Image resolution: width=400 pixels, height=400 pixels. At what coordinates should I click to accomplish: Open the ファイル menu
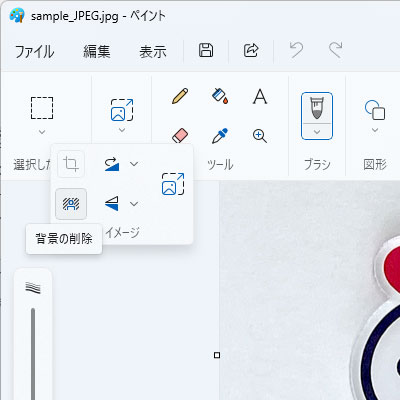(35, 52)
